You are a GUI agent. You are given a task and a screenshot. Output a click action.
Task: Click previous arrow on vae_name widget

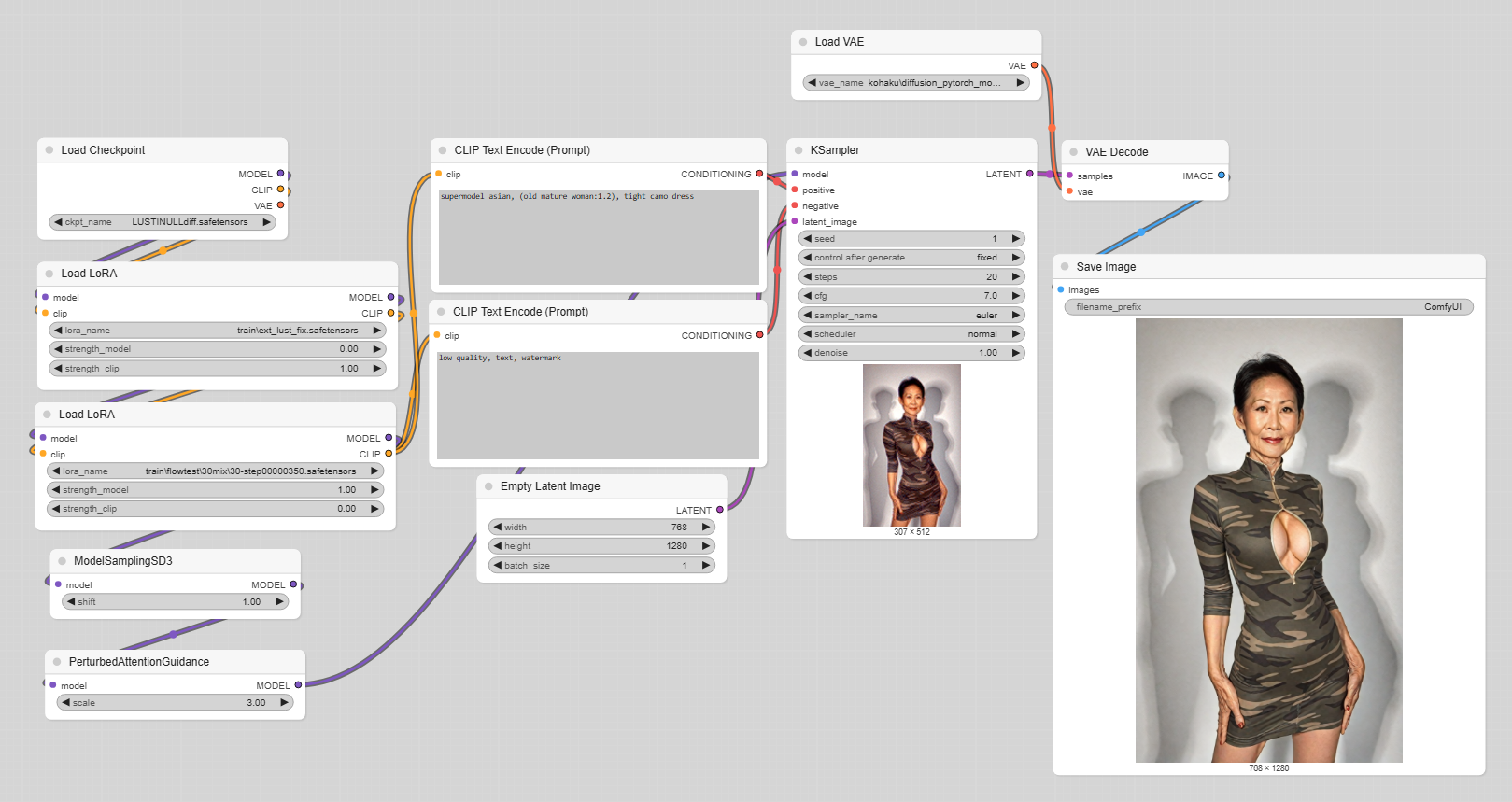pos(813,83)
